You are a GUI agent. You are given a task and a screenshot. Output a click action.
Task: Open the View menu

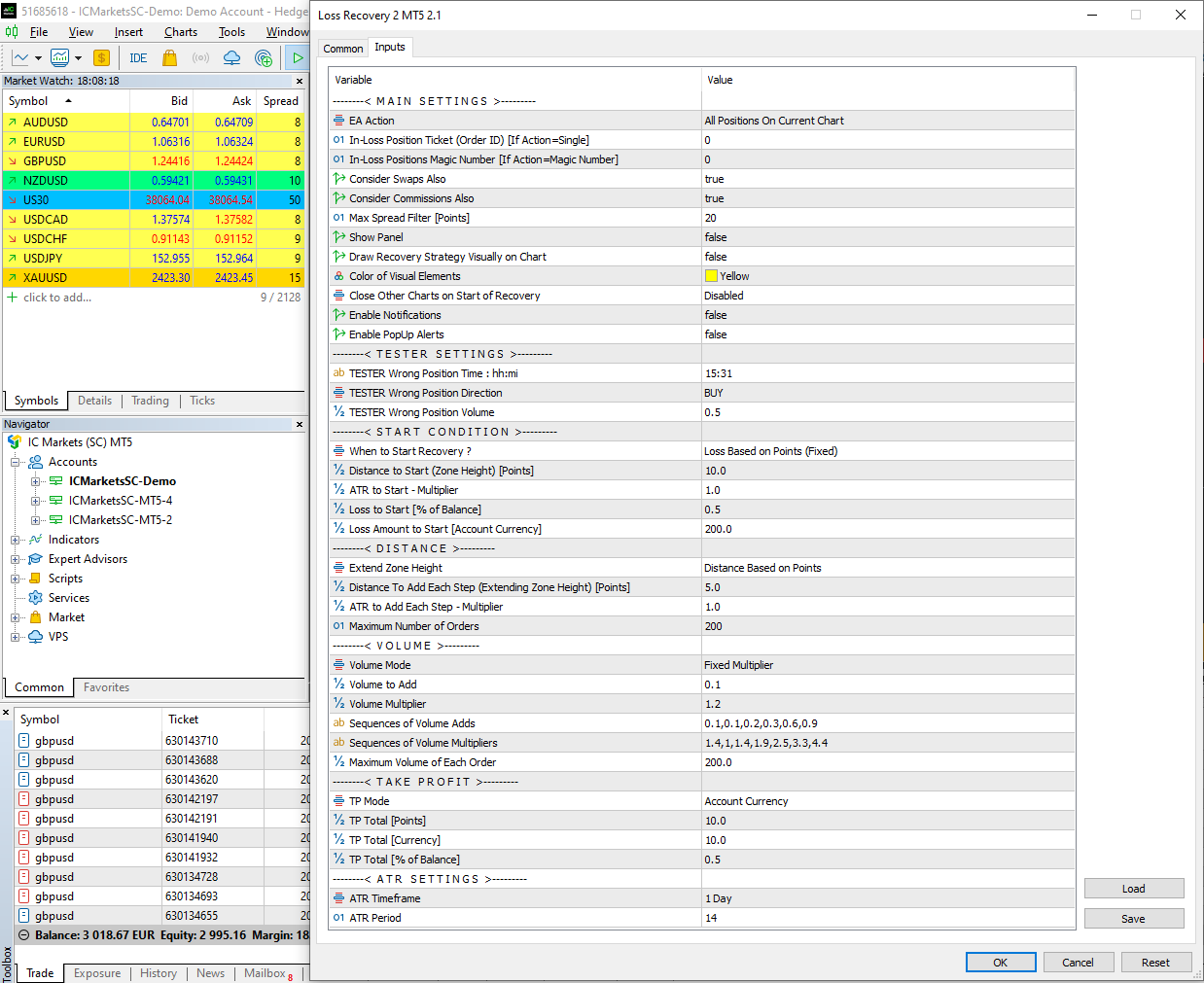(81, 32)
